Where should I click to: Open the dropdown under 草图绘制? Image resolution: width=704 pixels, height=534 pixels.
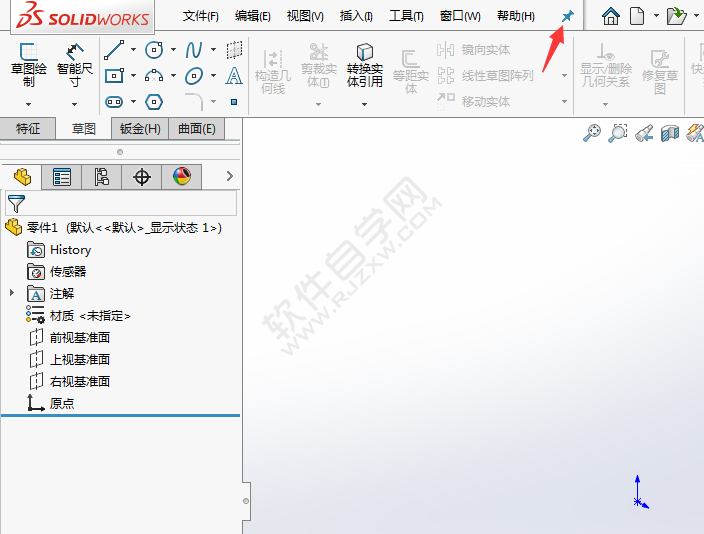pos(28,104)
